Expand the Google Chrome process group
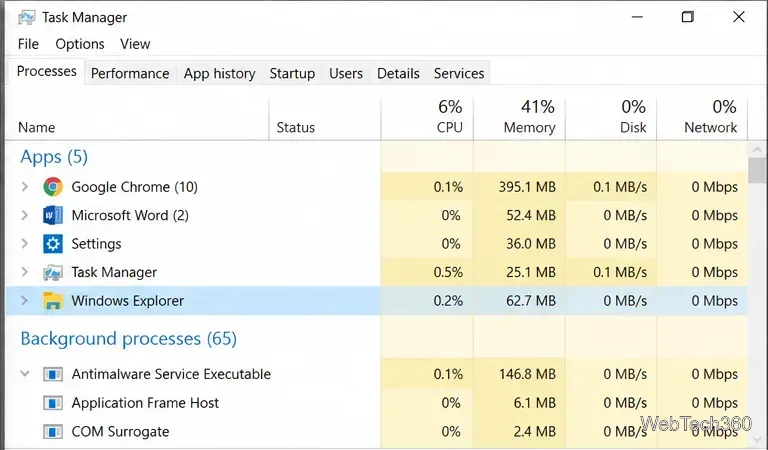768x450 pixels. 24,187
